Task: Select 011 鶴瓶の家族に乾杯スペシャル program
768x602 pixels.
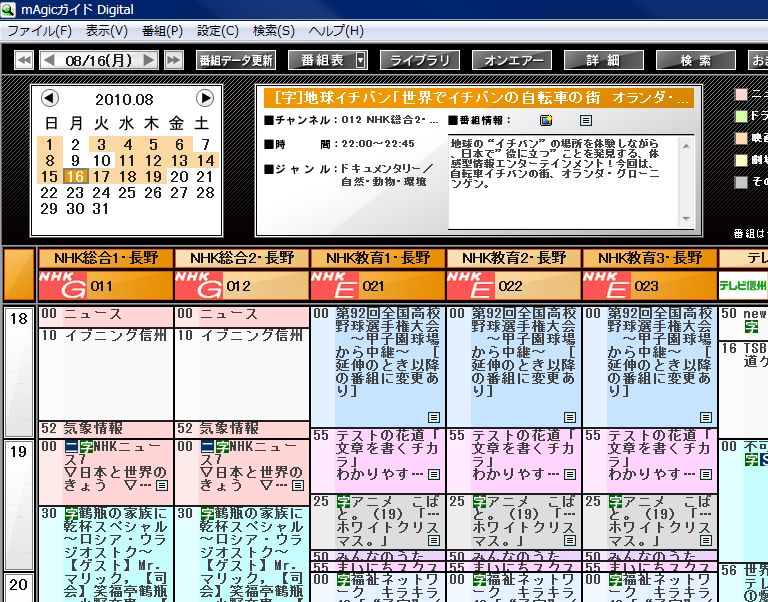Action: click(x=106, y=554)
